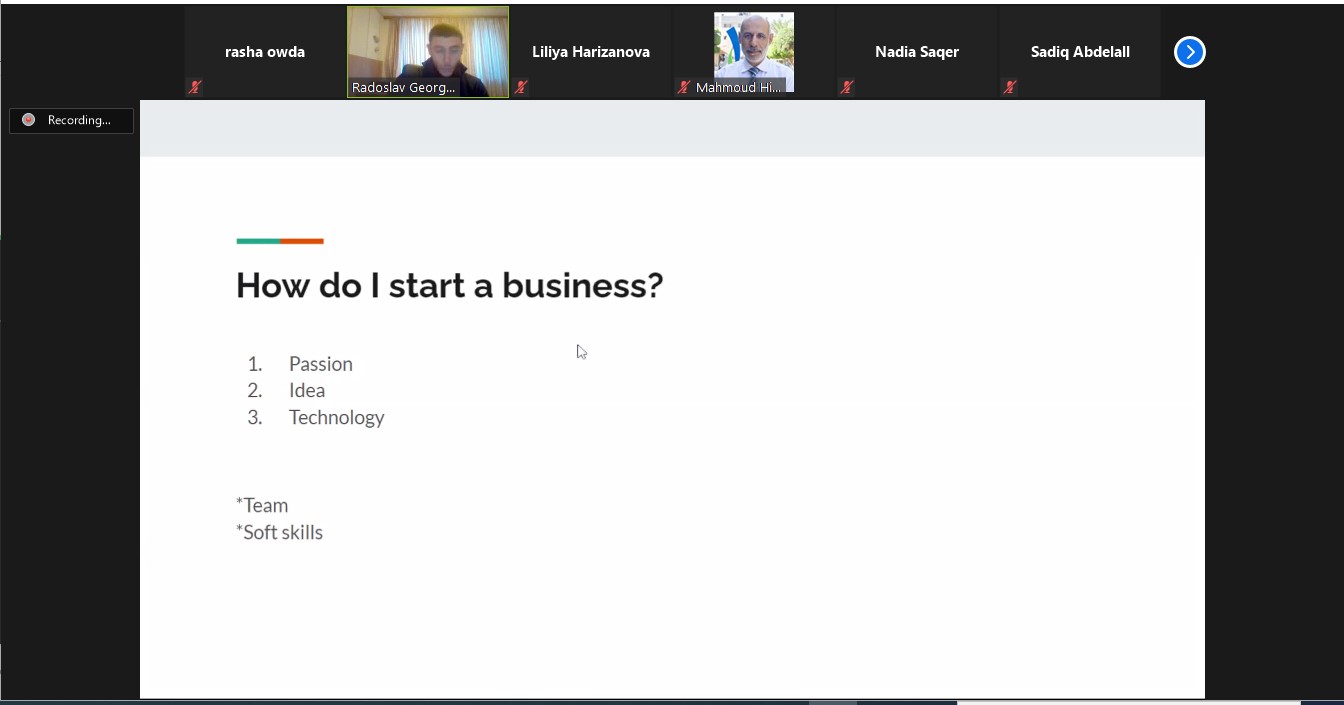Click the 'Idea' list item on the slide
The width and height of the screenshot is (1344, 705).
tap(307, 390)
